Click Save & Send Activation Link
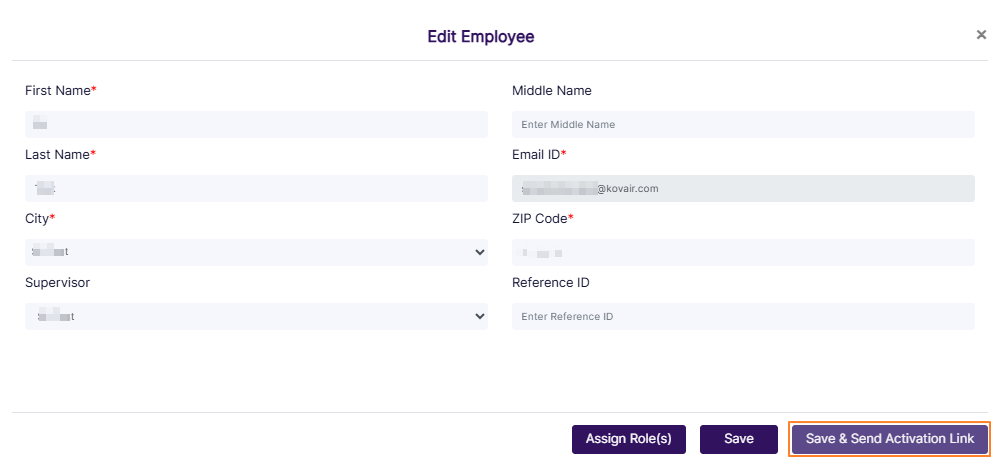The width and height of the screenshot is (1000, 472). (889, 439)
